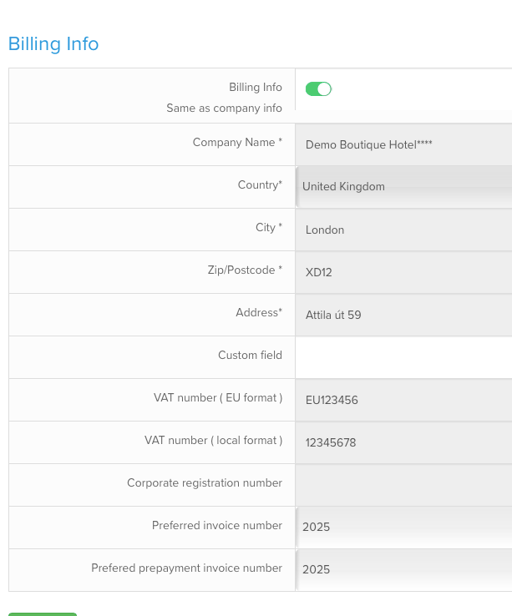Viewport: 512px width, 616px height.
Task: Select the Zip/Postcode field with XD12
Action: [404, 272]
